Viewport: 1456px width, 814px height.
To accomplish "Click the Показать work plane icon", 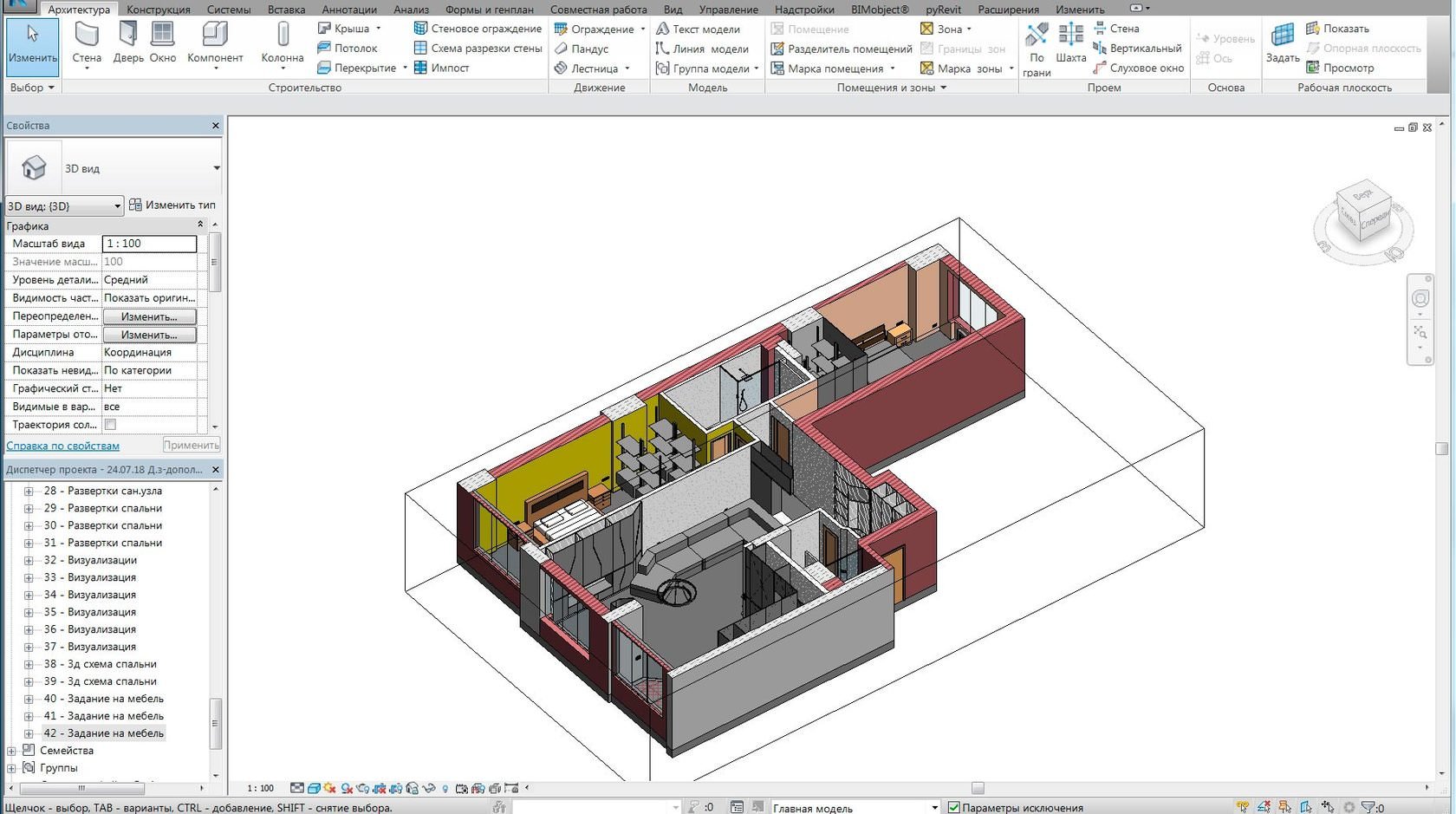I will point(1337,29).
